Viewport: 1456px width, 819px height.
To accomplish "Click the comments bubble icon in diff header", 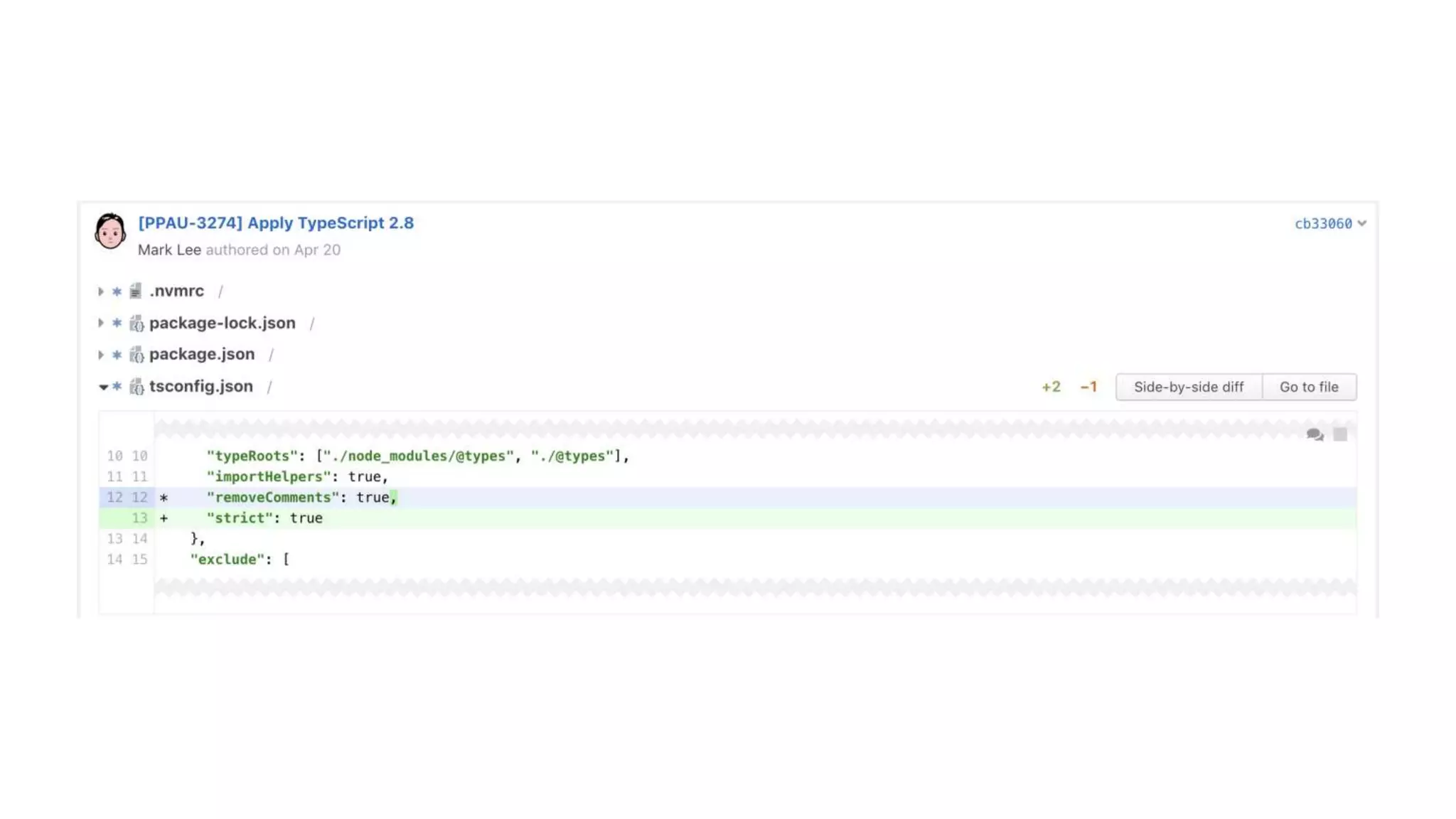I will click(x=1315, y=434).
